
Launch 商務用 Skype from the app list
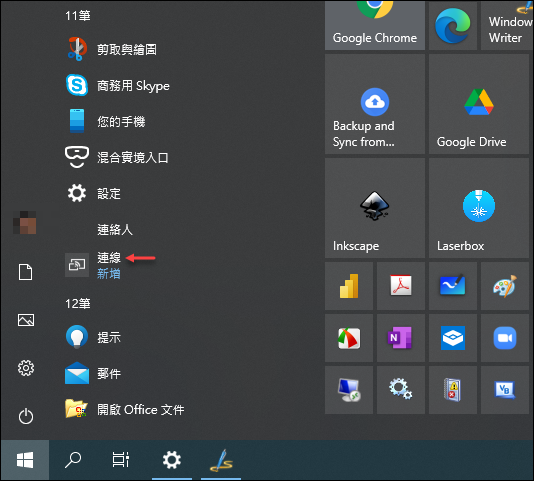coord(117,86)
